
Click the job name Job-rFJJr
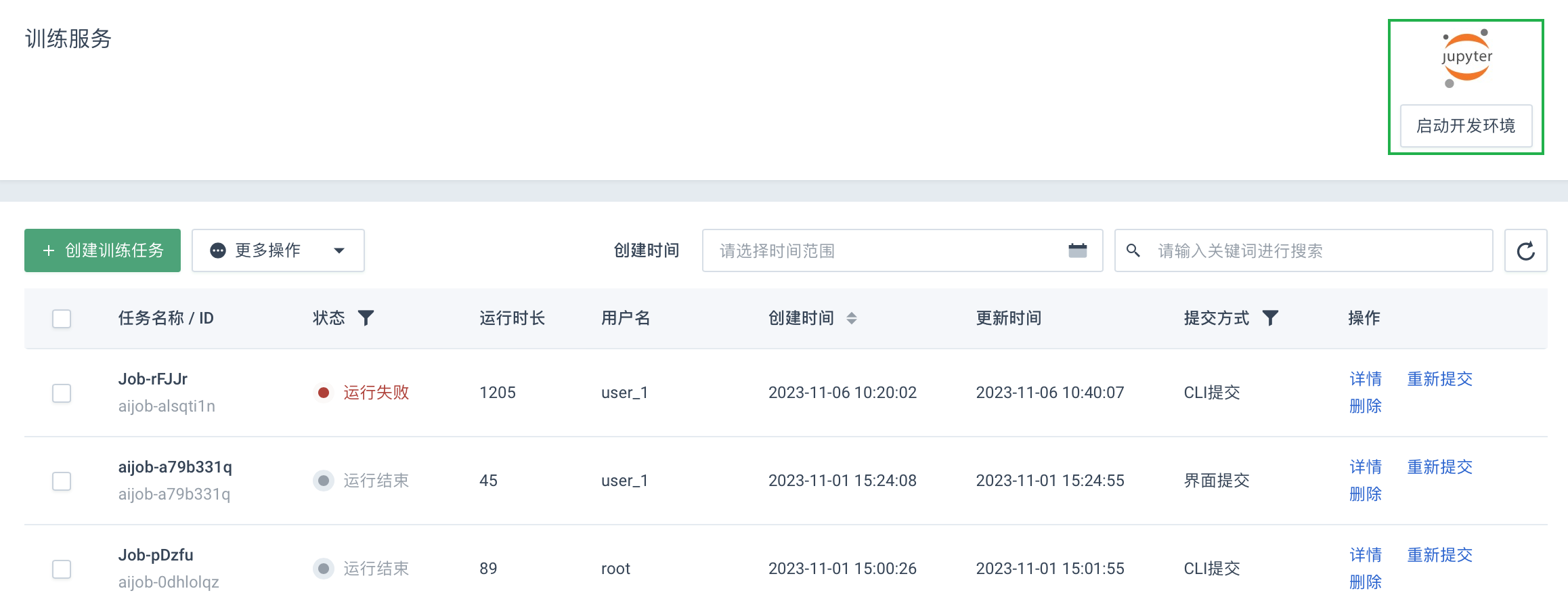(x=153, y=379)
